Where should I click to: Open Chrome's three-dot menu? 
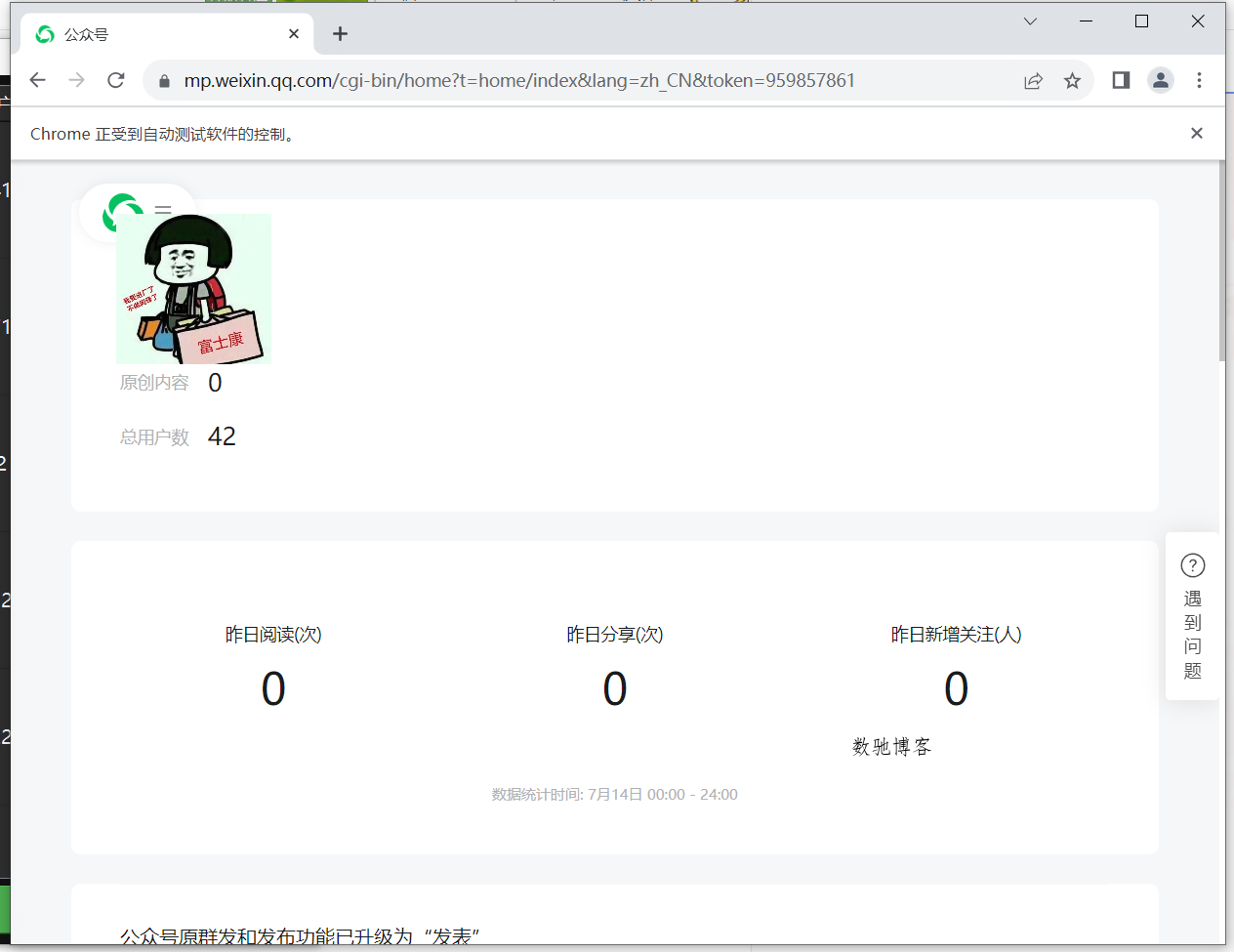click(x=1199, y=80)
